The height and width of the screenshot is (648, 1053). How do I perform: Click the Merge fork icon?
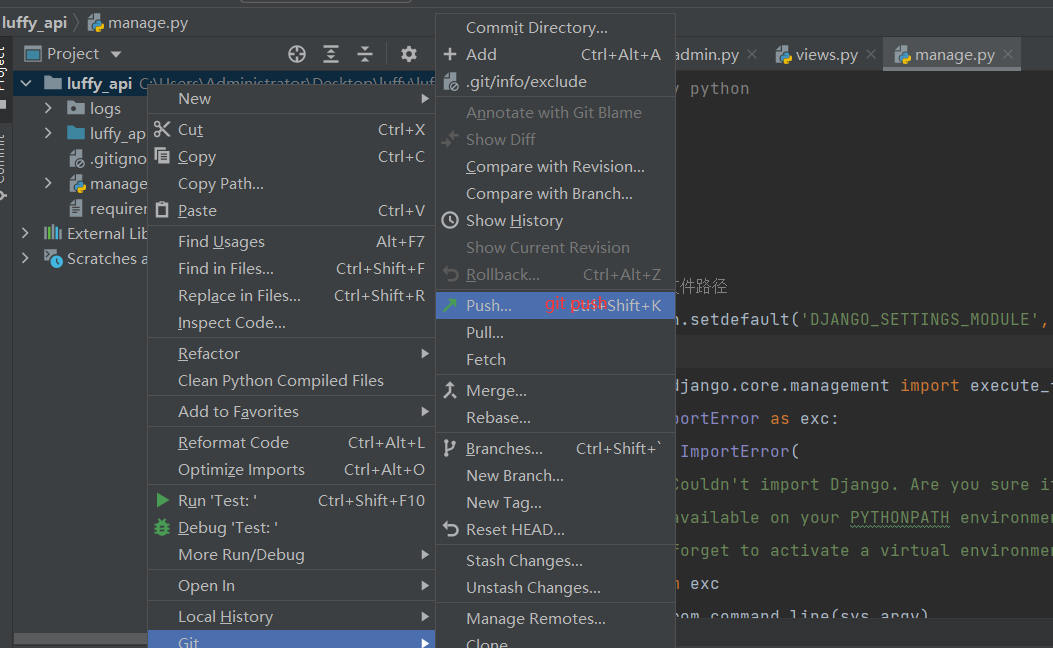(450, 390)
